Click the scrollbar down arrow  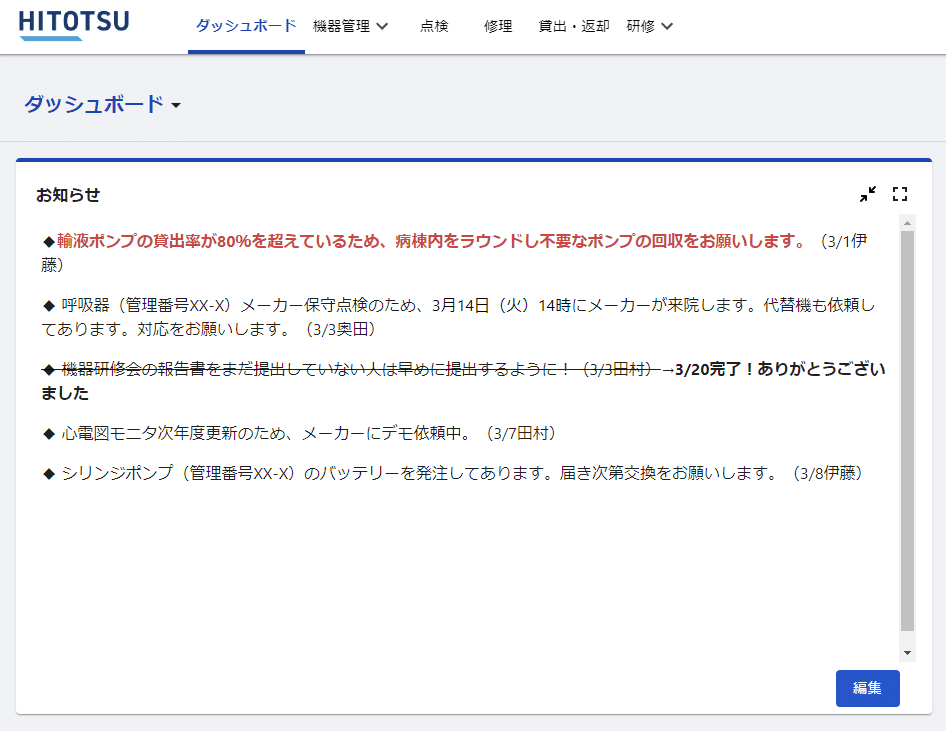906,651
